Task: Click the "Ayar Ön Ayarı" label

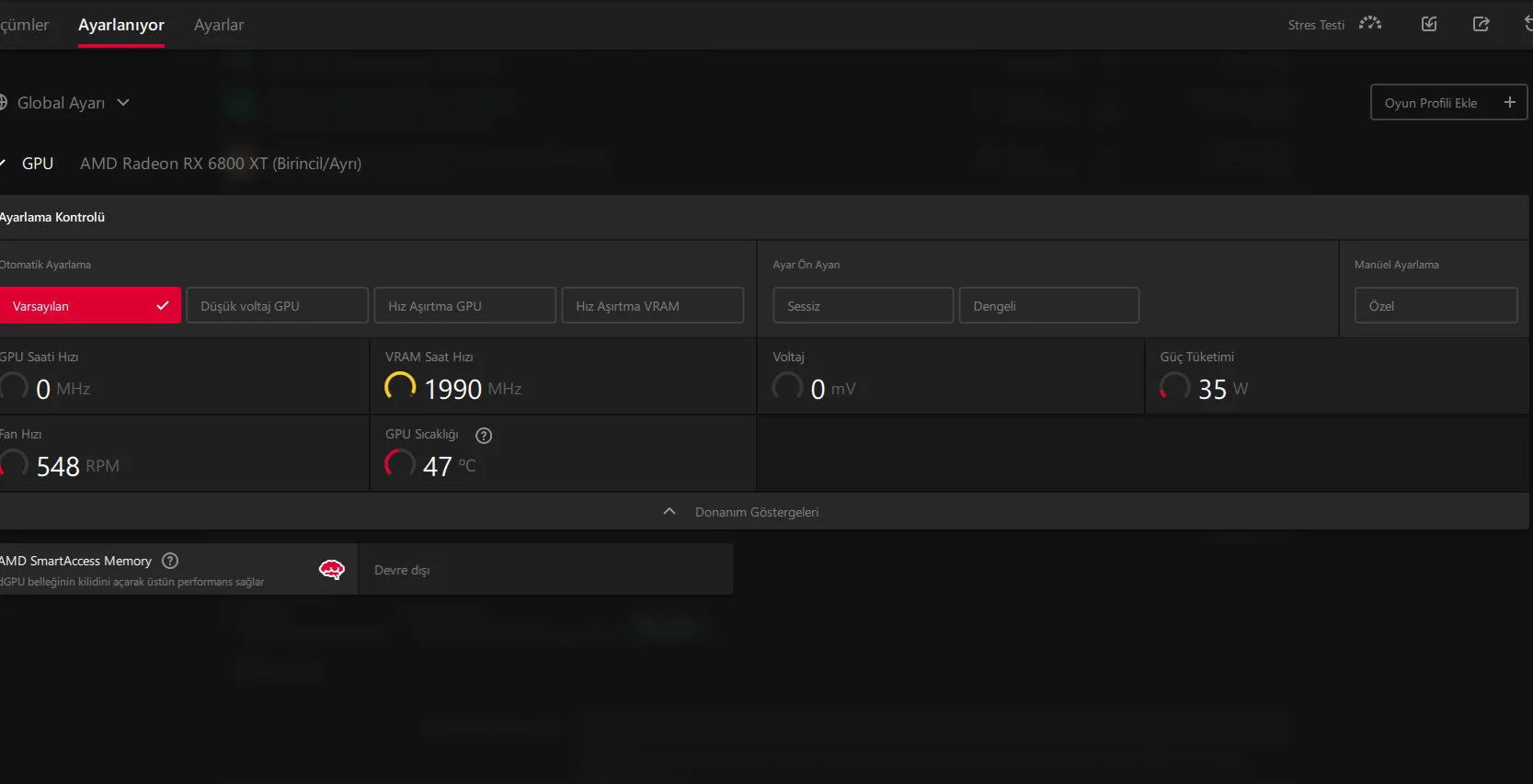Action: [x=807, y=265]
